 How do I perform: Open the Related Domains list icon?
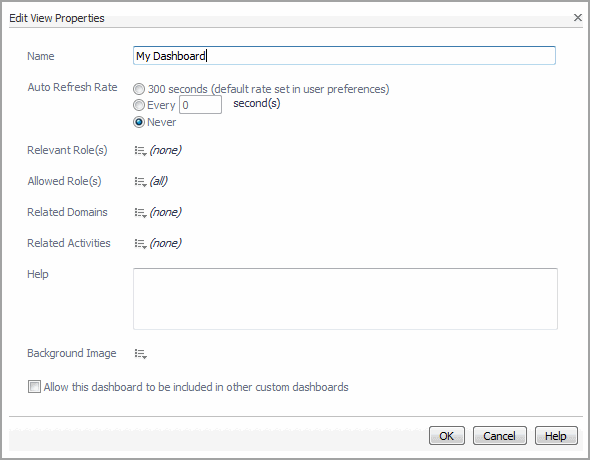[x=140, y=213]
